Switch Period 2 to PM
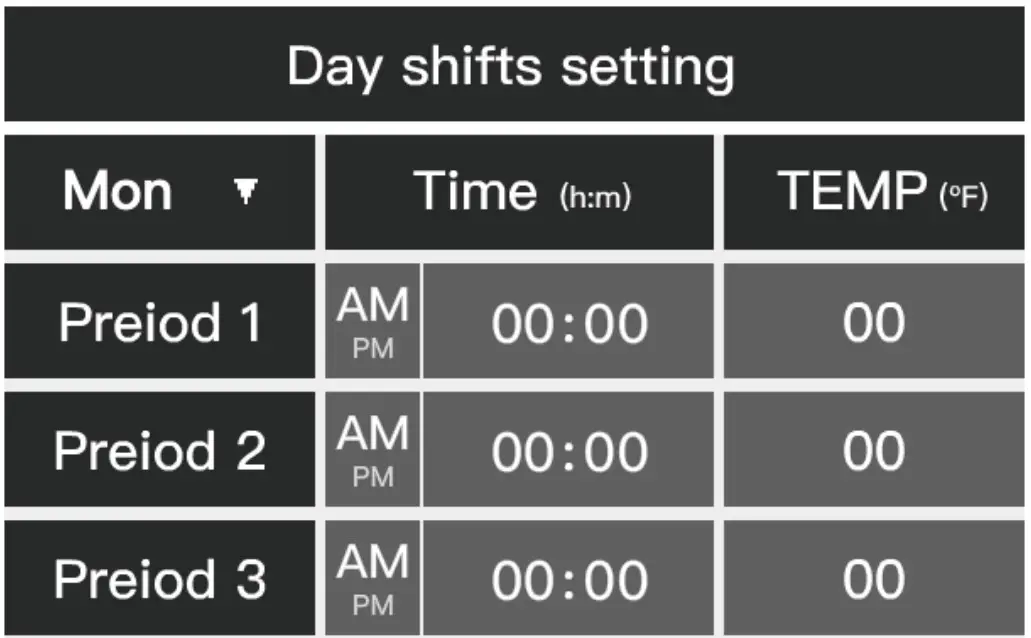 (372, 448)
